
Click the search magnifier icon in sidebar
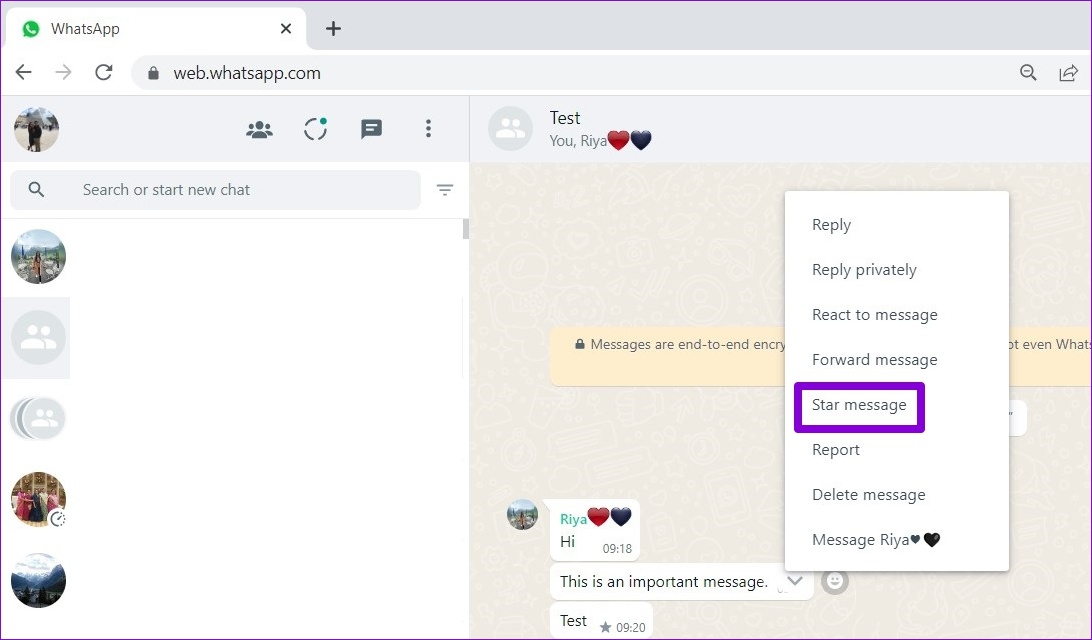(x=36, y=189)
